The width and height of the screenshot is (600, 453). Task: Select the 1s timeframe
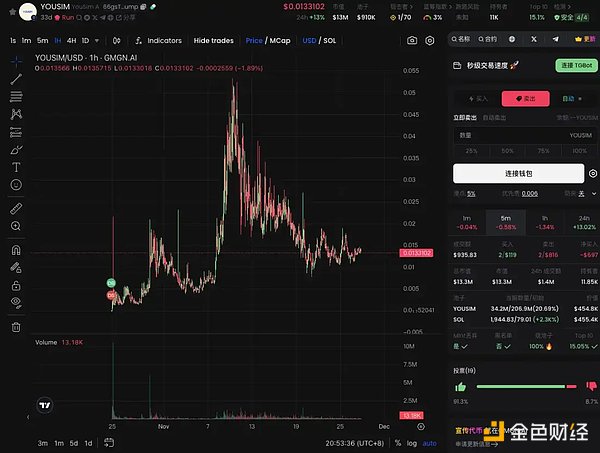pos(13,41)
